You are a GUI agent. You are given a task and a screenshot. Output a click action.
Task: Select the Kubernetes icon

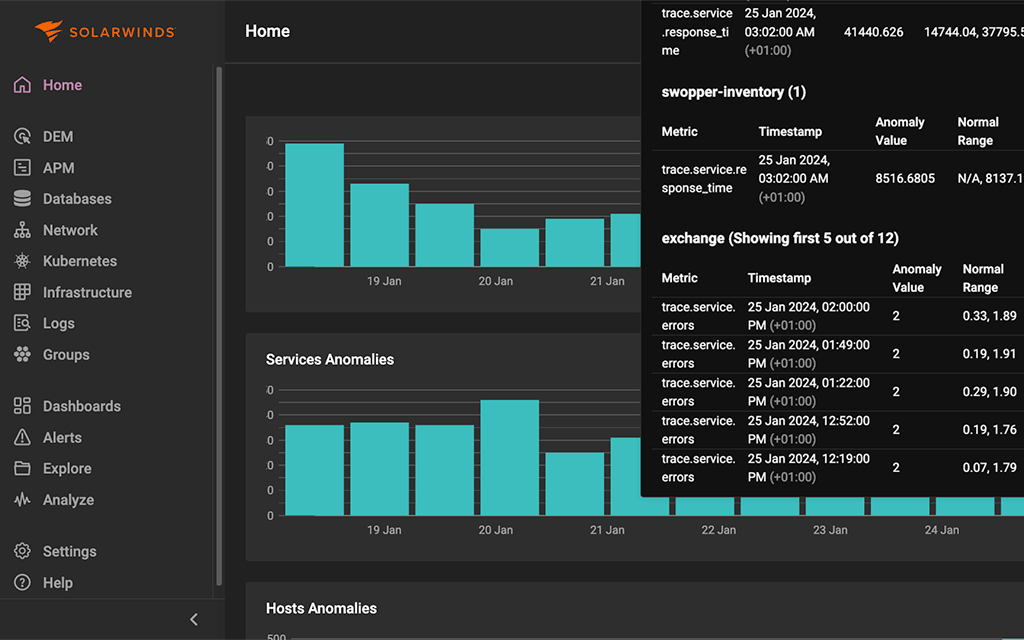coord(23,261)
